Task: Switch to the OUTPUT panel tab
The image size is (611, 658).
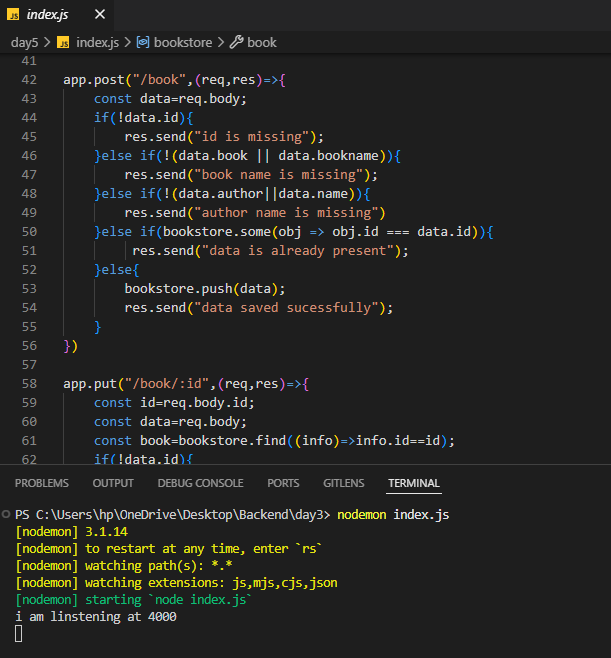Action: click(113, 483)
